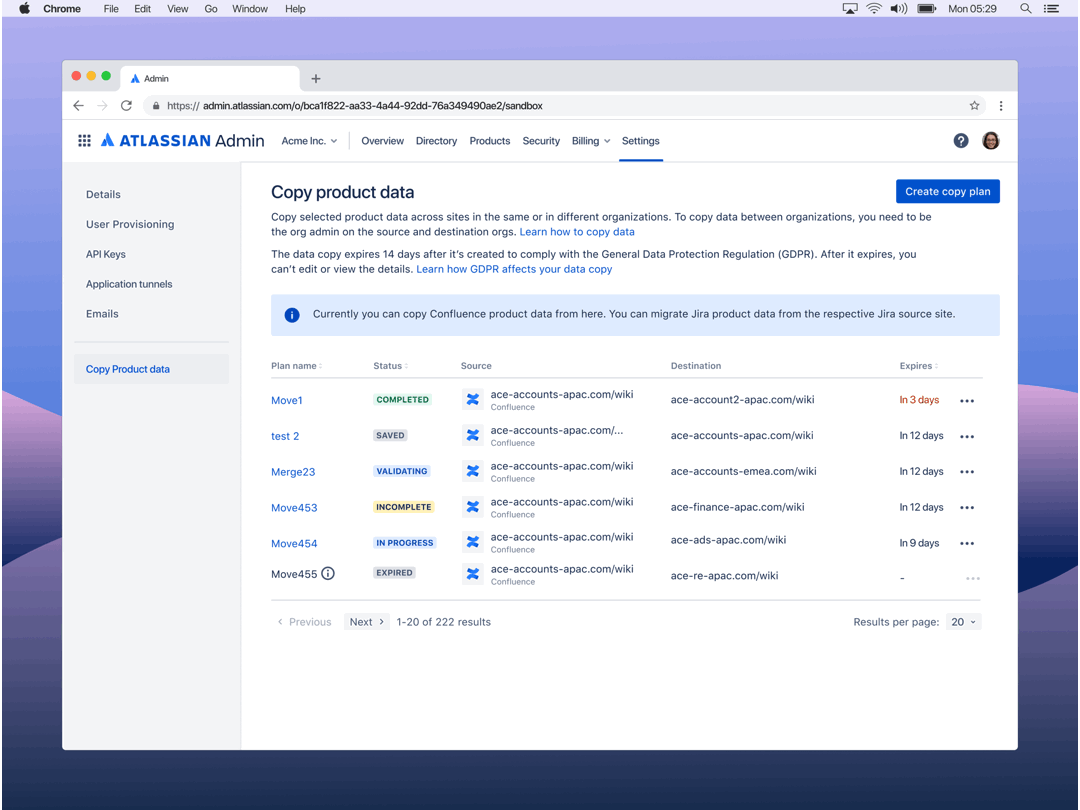Sort table by Plan name column

pyautogui.click(x=296, y=366)
